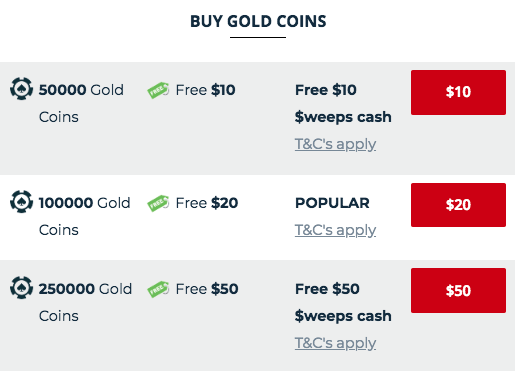Select the 100000 Gold Coins label

click(x=84, y=216)
